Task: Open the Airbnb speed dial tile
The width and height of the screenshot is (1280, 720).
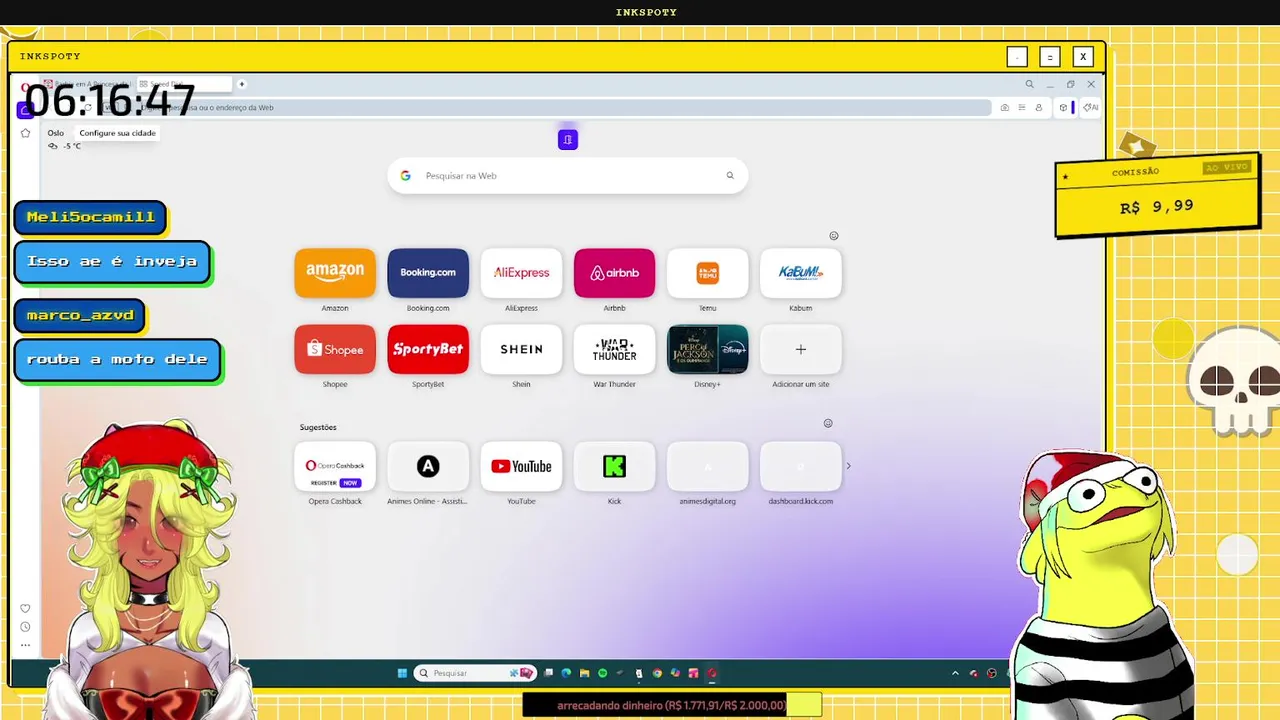Action: coord(614,273)
